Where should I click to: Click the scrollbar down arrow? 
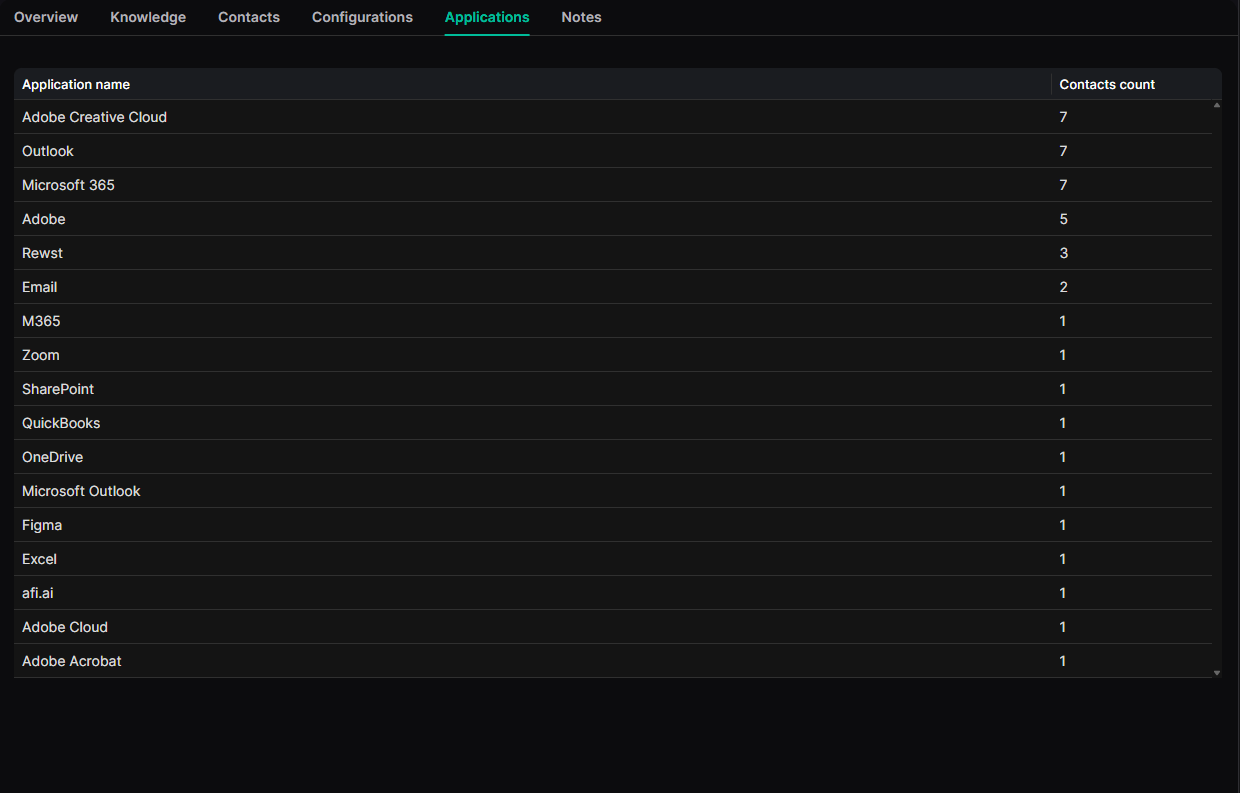point(1217,673)
